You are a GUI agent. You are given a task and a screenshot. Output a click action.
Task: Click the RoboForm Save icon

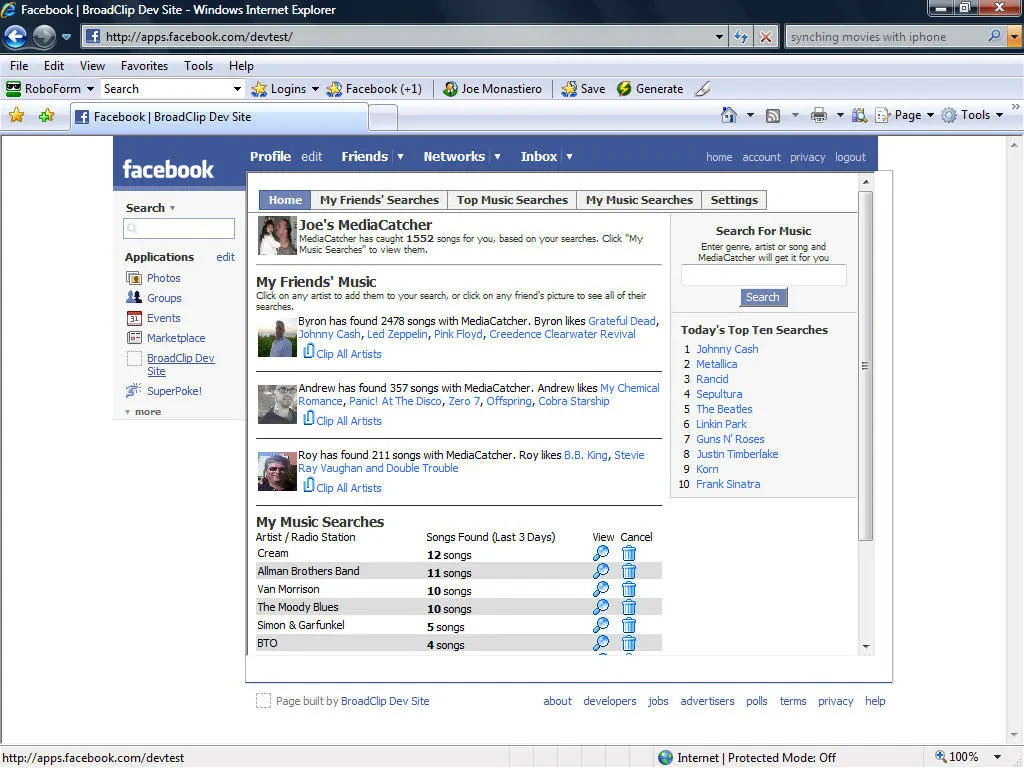[x=569, y=89]
